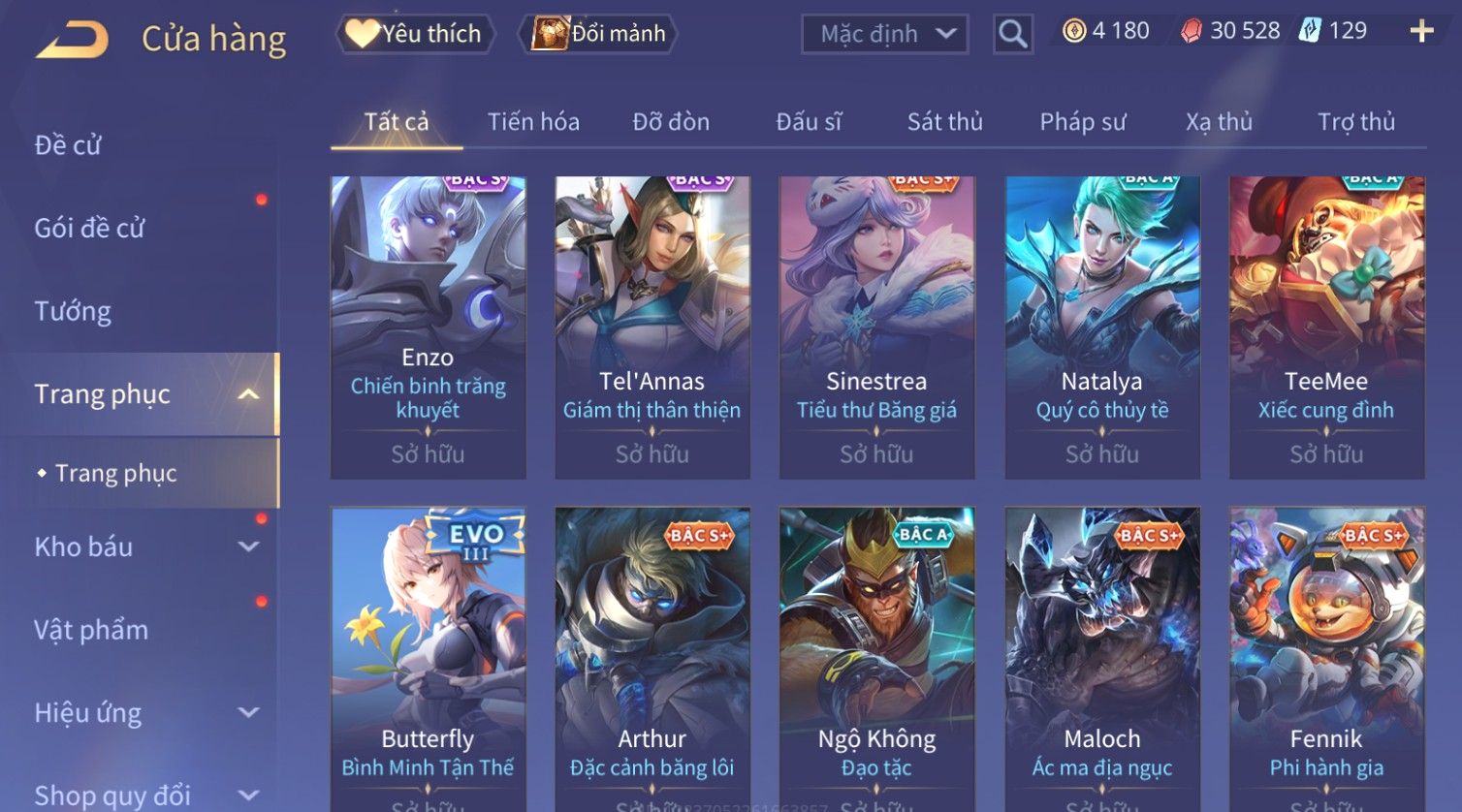This screenshot has width=1462, height=812.
Task: Tap the plus icon to add currency
Action: click(1421, 31)
